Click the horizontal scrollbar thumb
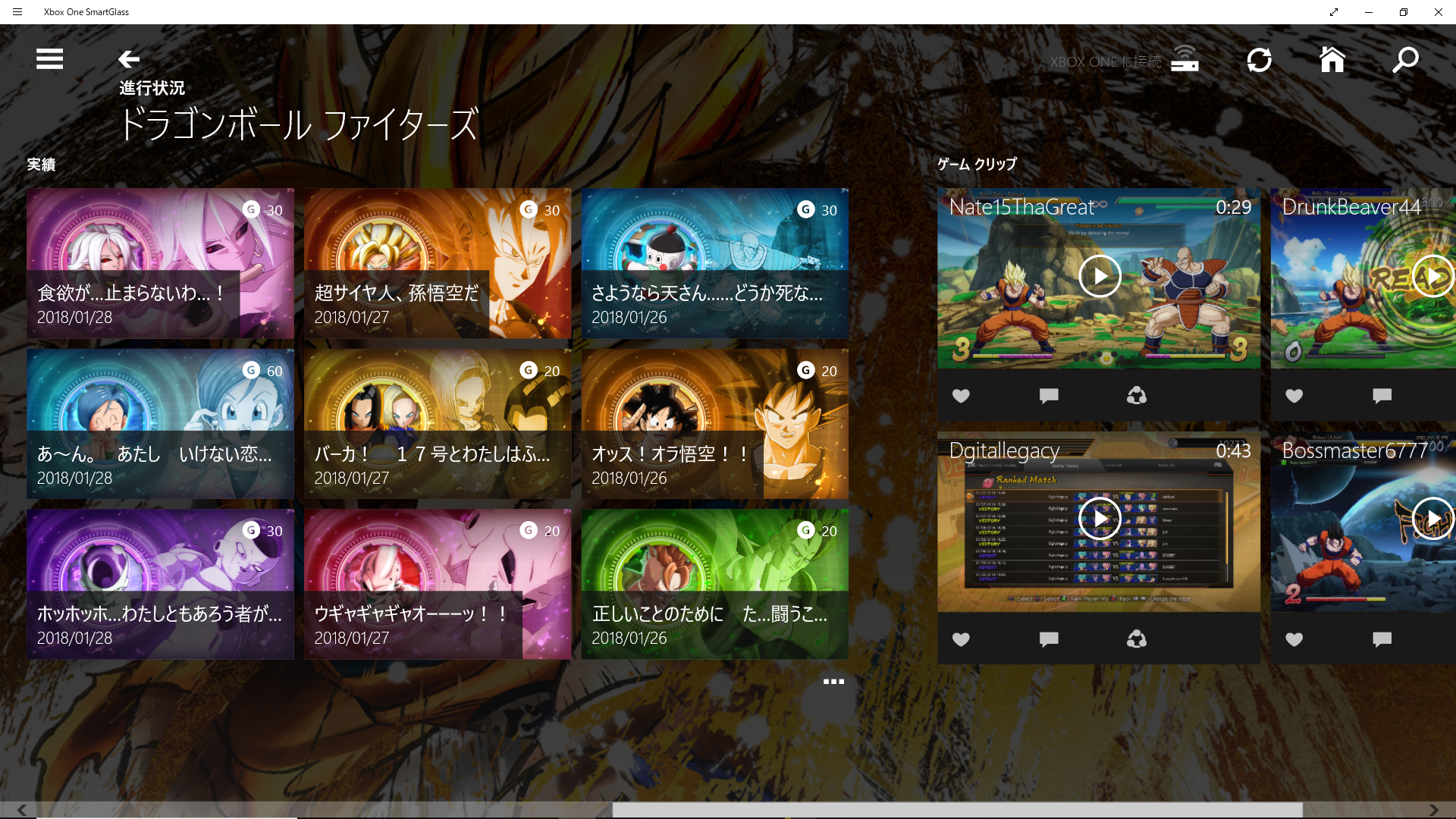The width and height of the screenshot is (1456, 819). pos(957,810)
